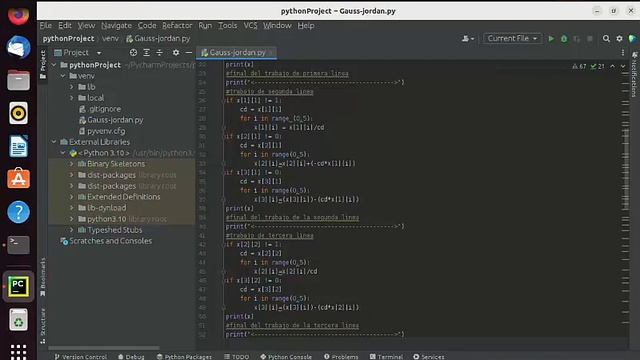Select pyvenv.cfg in project tree
This screenshot has height=360, width=640.
tap(102, 131)
